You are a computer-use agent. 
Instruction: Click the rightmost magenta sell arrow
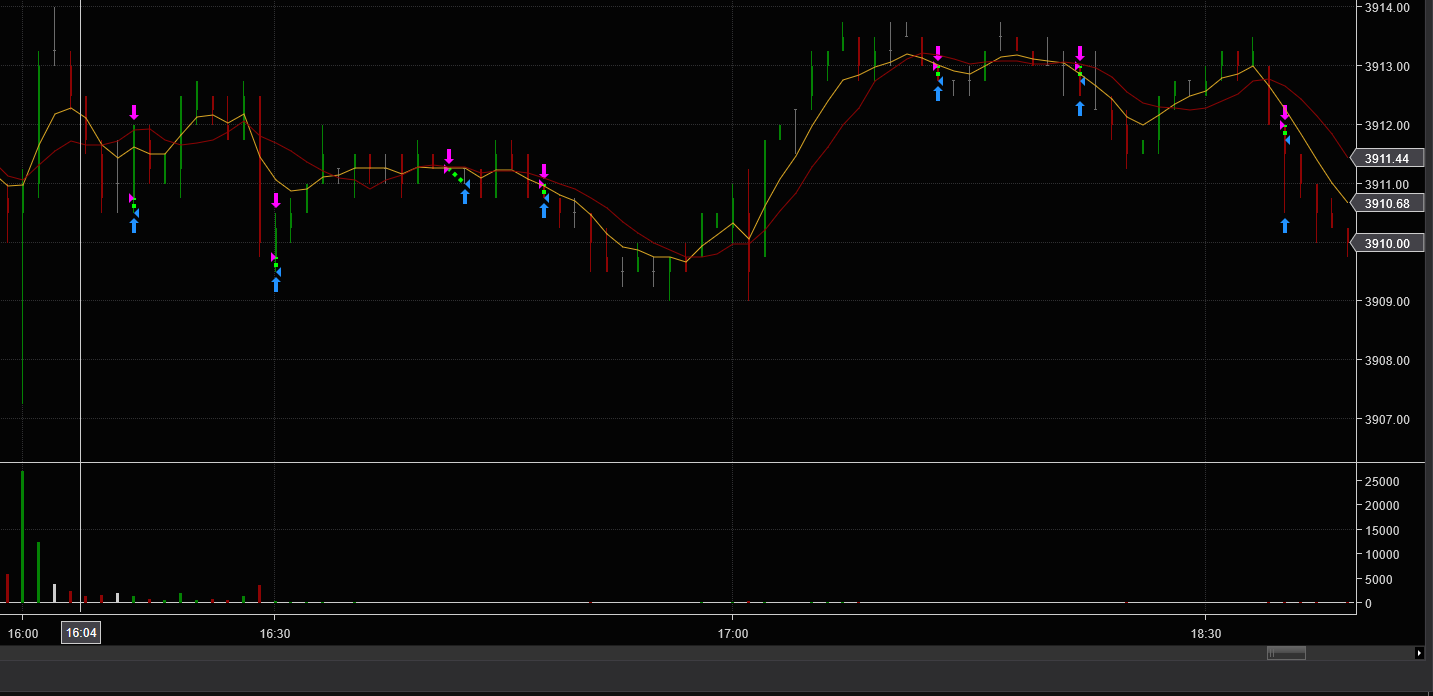[1285, 112]
